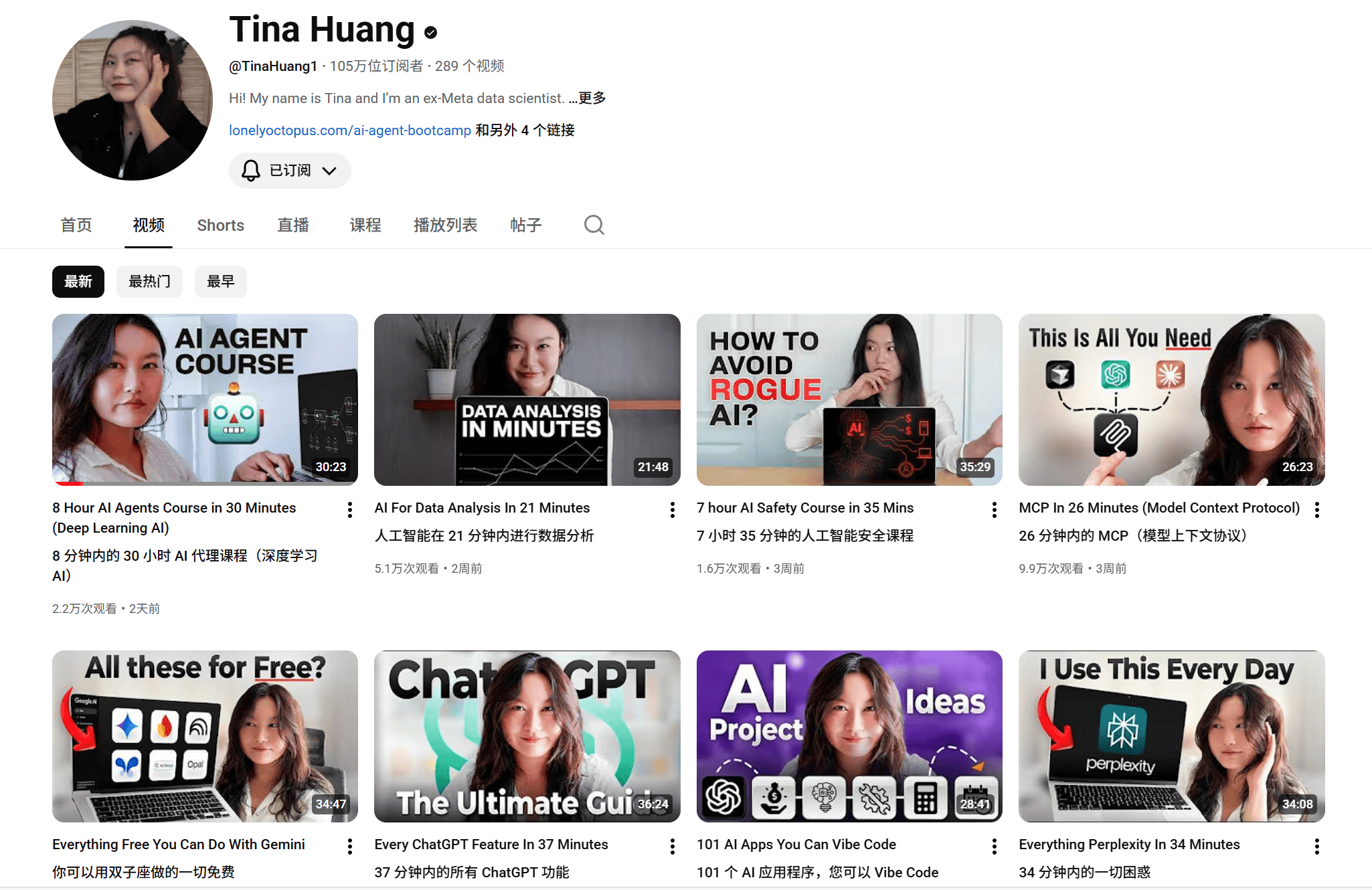
Task: Open options menu for 101 AI Apps video
Action: pos(995,847)
